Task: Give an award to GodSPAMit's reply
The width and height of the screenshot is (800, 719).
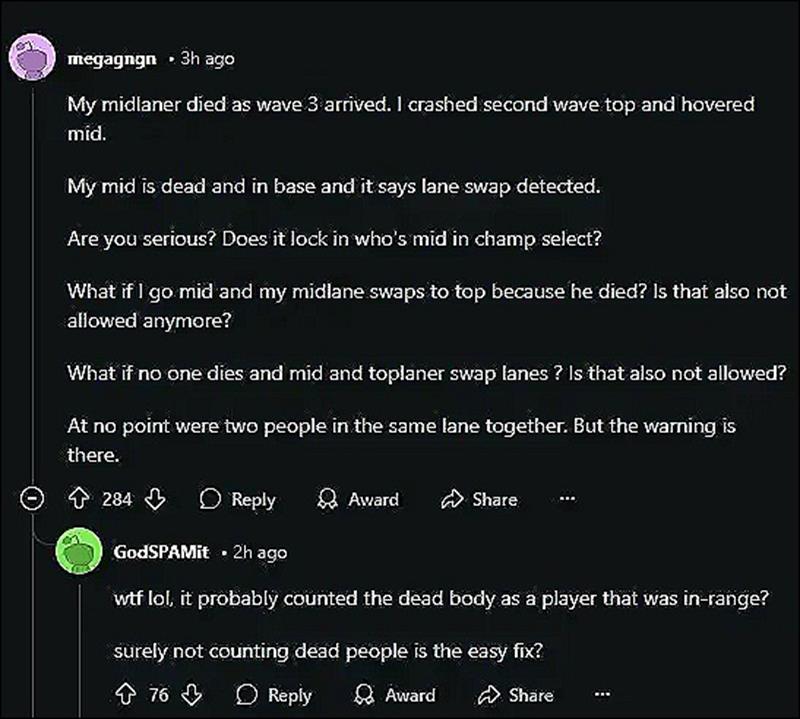Action: pyautogui.click(x=396, y=695)
